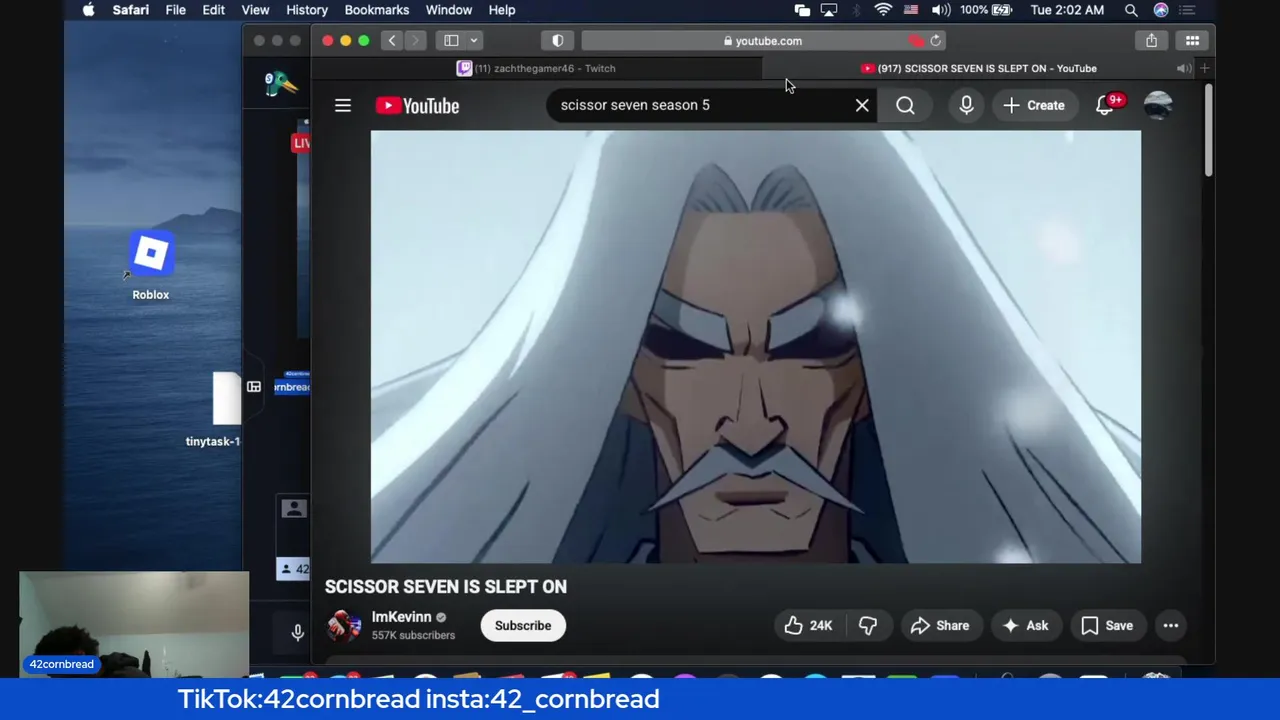Save the video to a playlist

[x=1107, y=625]
